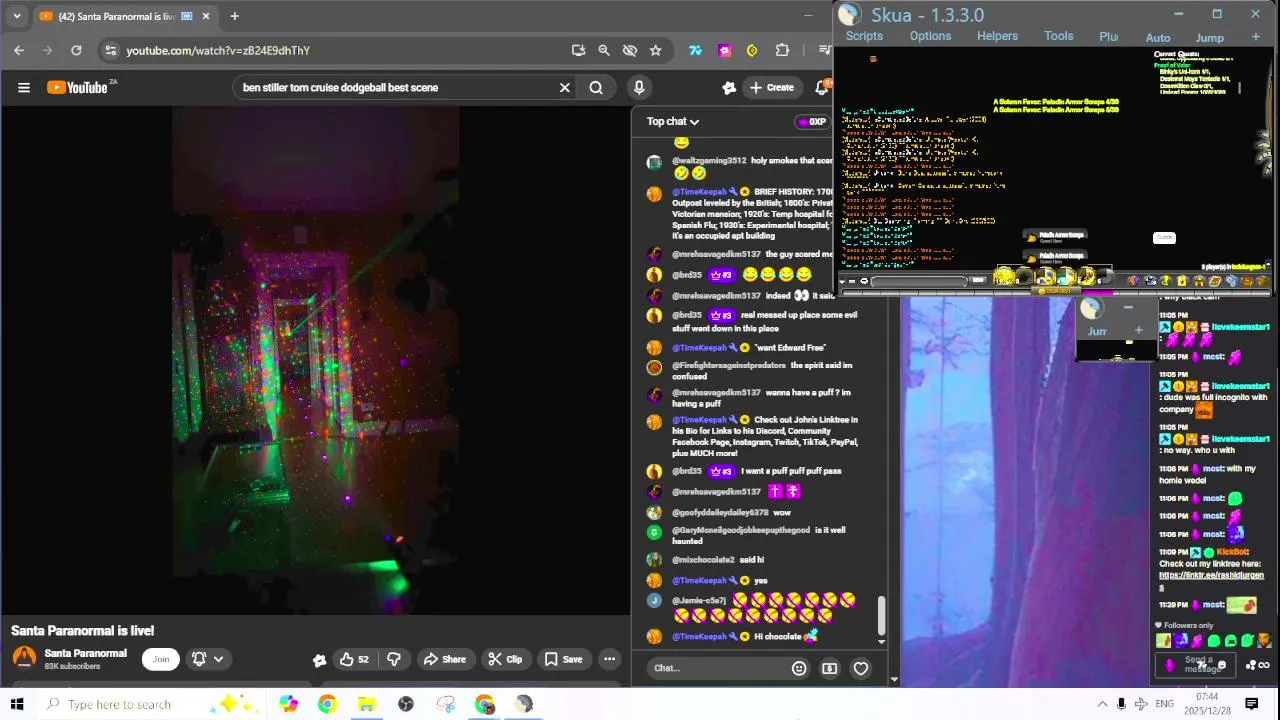Expand the Chrome tab search dropdown
The width and height of the screenshot is (1280, 720).
16,16
